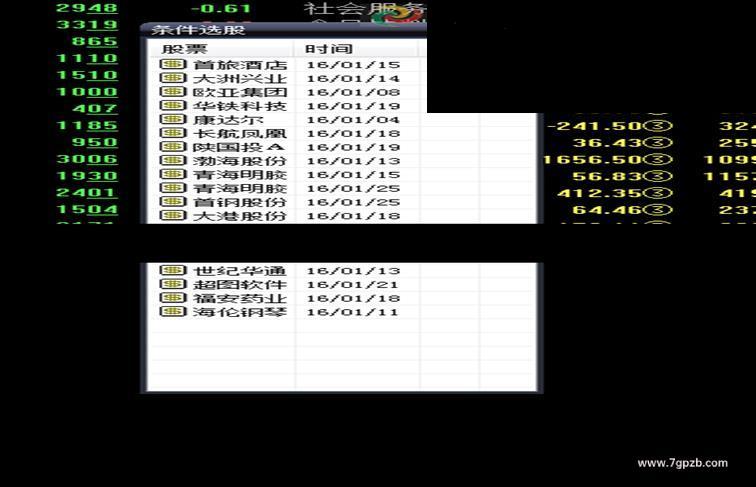Viewport: 756px width, 487px height.
Task: Click the icon in the 陕国投A row
Action: (173, 147)
